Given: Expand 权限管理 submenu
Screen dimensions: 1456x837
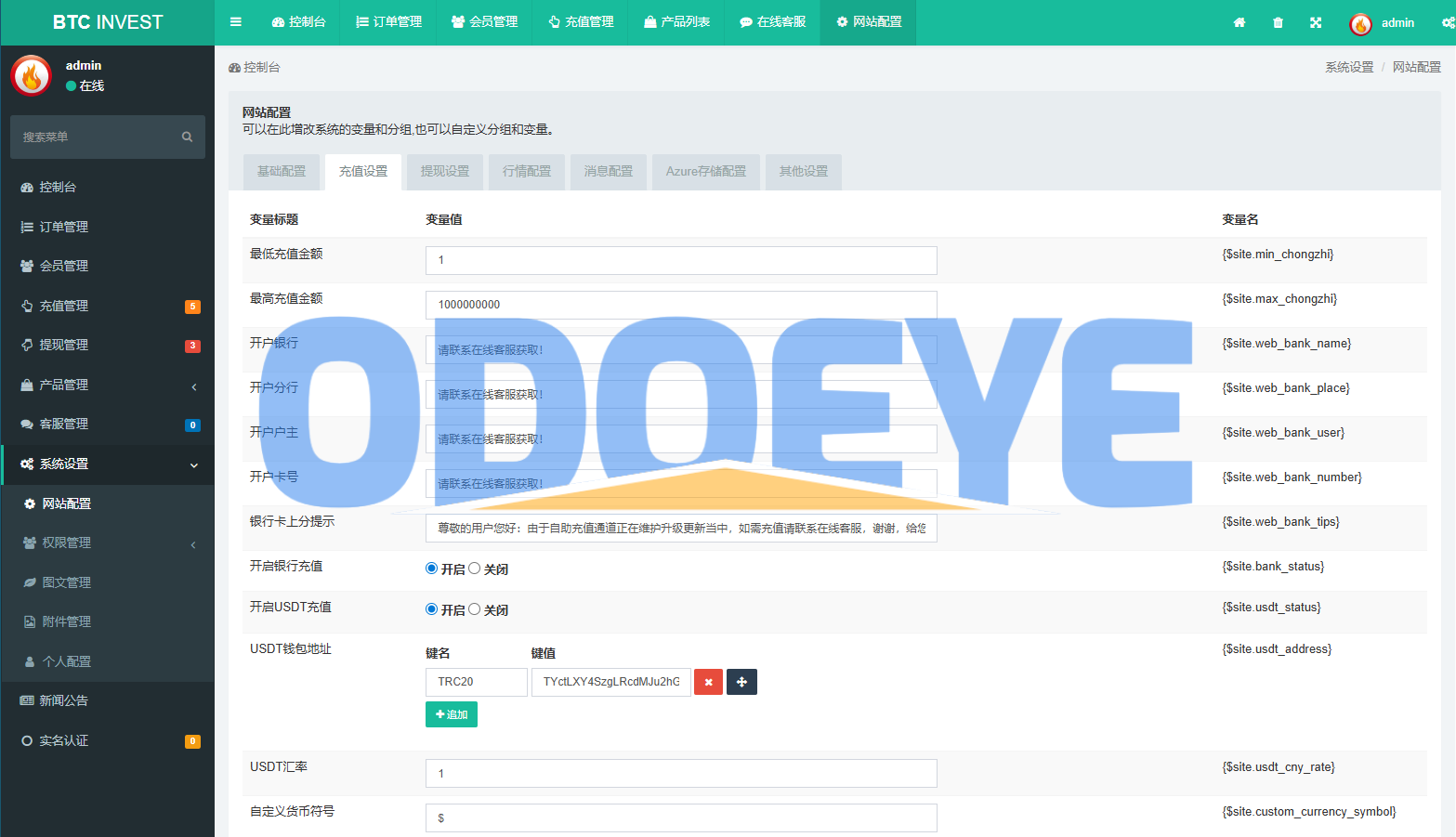Looking at the screenshot, I should tap(108, 543).
